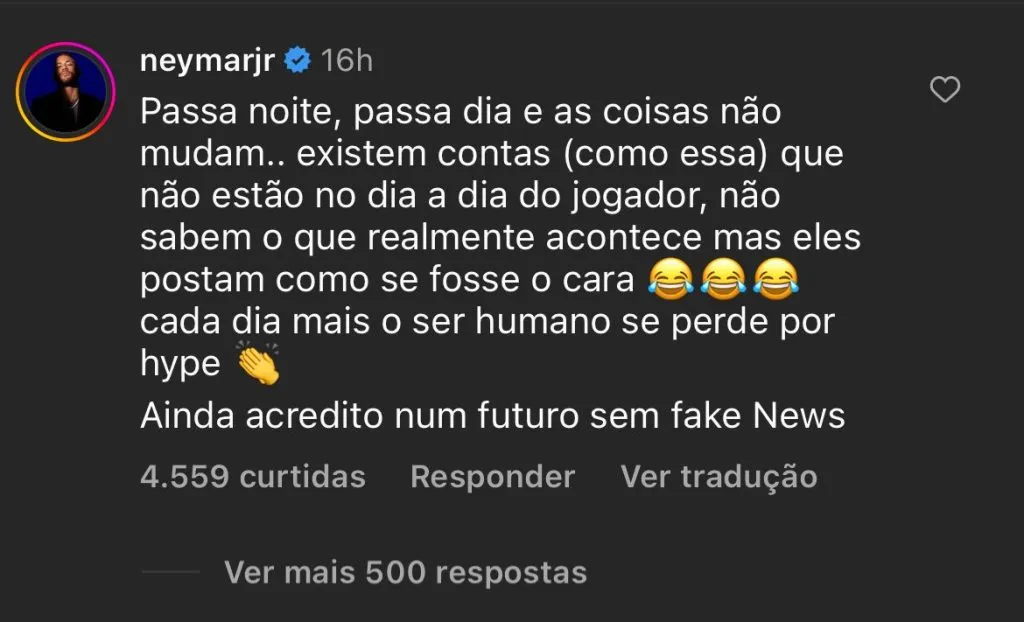
Task: Open neymarjr's profile picture
Action: click(x=62, y=91)
